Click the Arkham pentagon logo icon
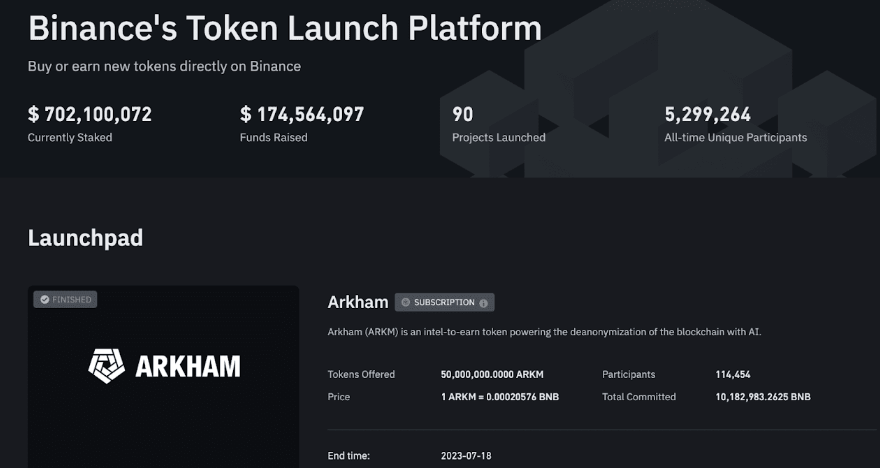Viewport: 880px width, 468px height. [106, 366]
